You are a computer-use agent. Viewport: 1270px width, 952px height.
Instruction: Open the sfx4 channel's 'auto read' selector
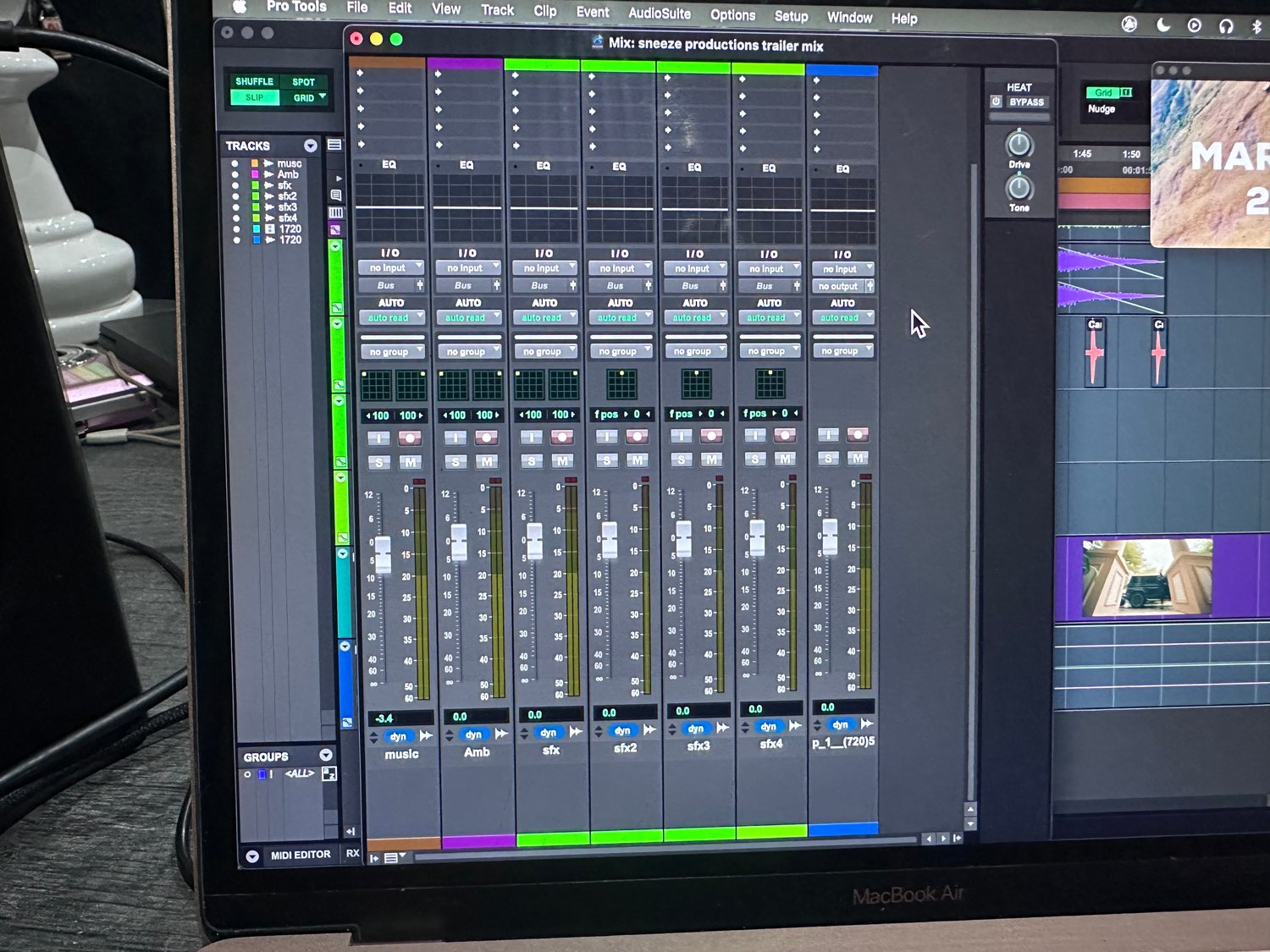click(769, 317)
